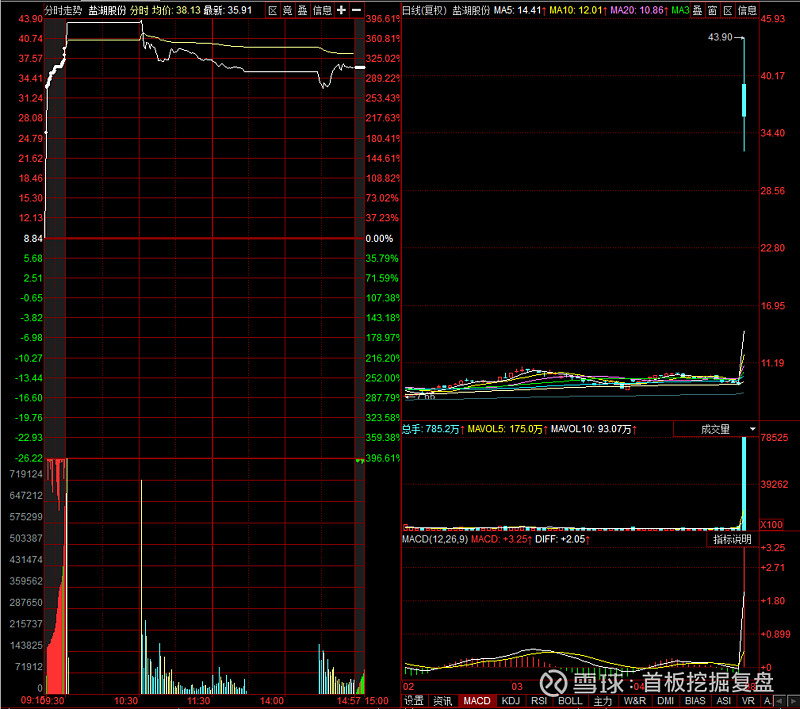
Task: Open the 资讯 news tab
Action: point(442,701)
